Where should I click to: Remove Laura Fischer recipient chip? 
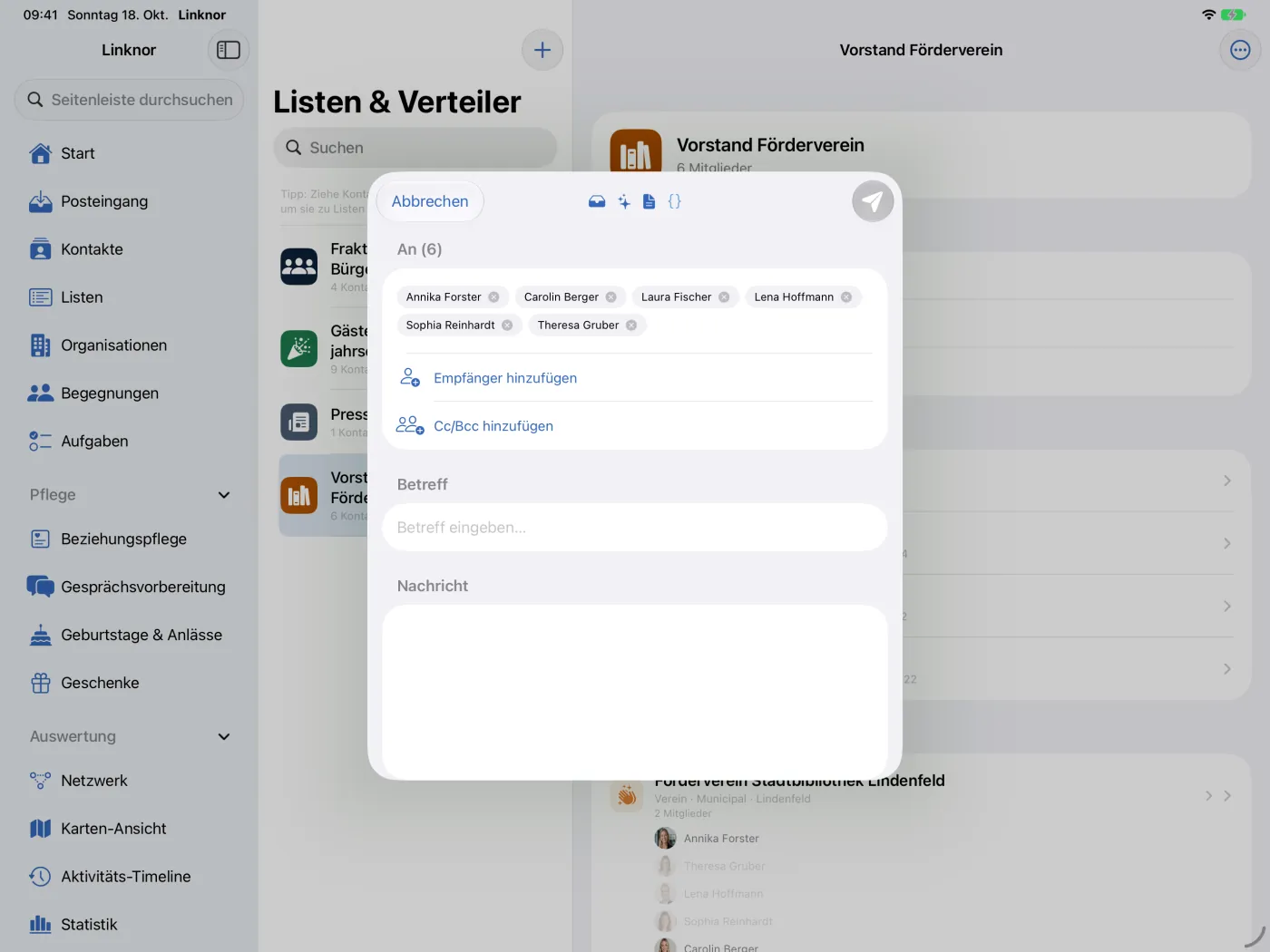tap(724, 297)
